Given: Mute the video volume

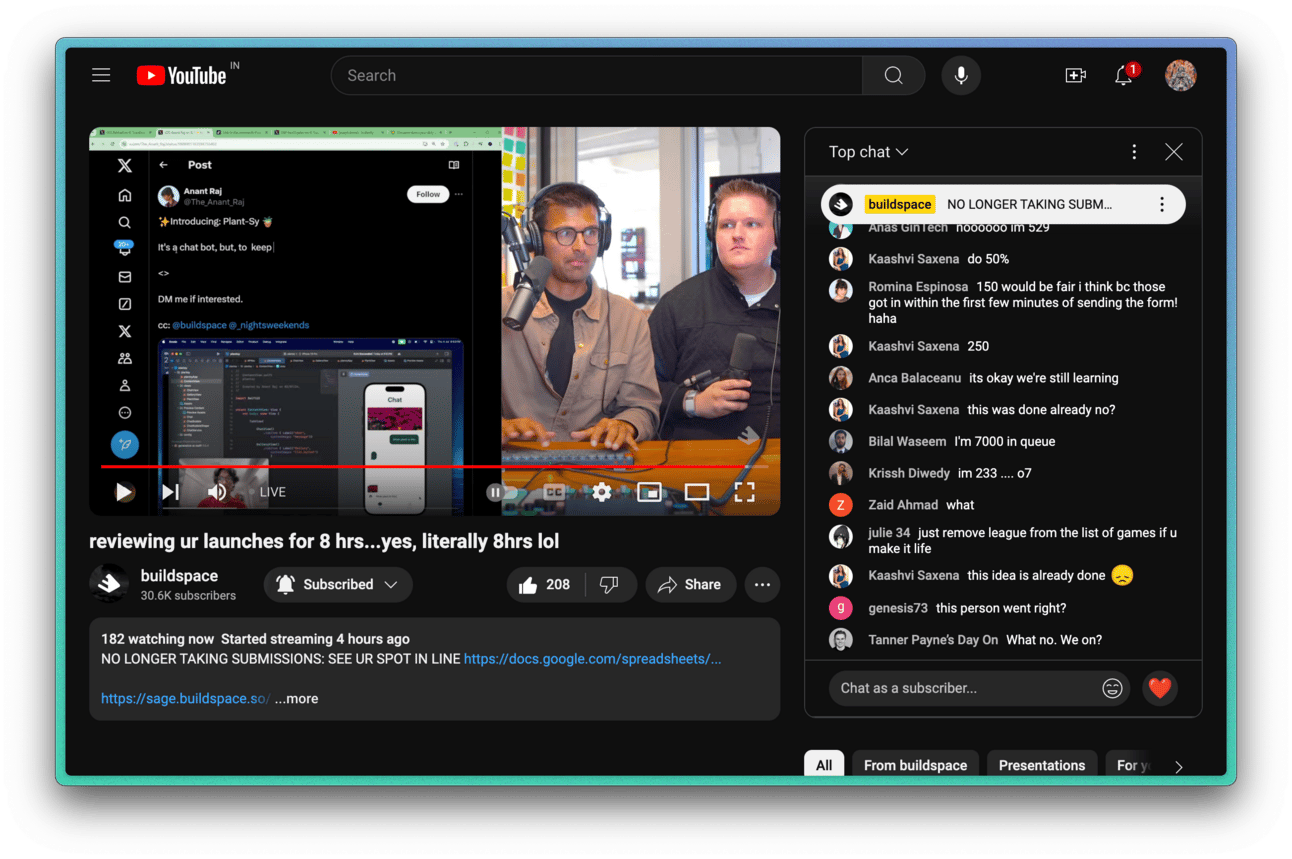Looking at the screenshot, I should 217,492.
